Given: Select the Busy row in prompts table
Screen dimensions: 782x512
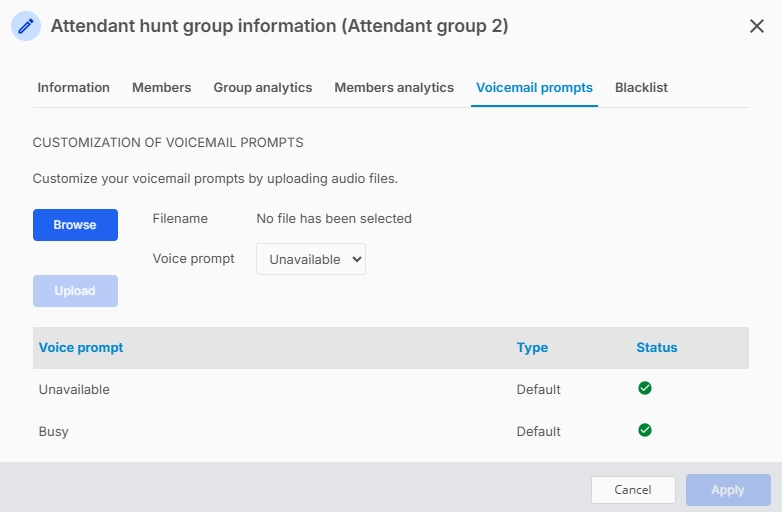Looking at the screenshot, I should pyautogui.click(x=391, y=431).
